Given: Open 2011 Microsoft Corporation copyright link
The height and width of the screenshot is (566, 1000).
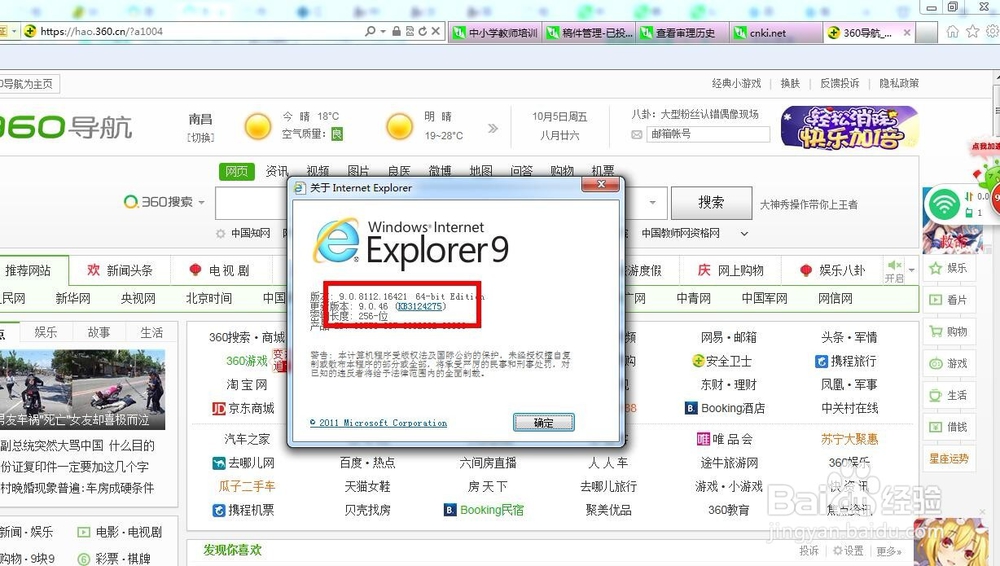Looking at the screenshot, I should [378, 423].
